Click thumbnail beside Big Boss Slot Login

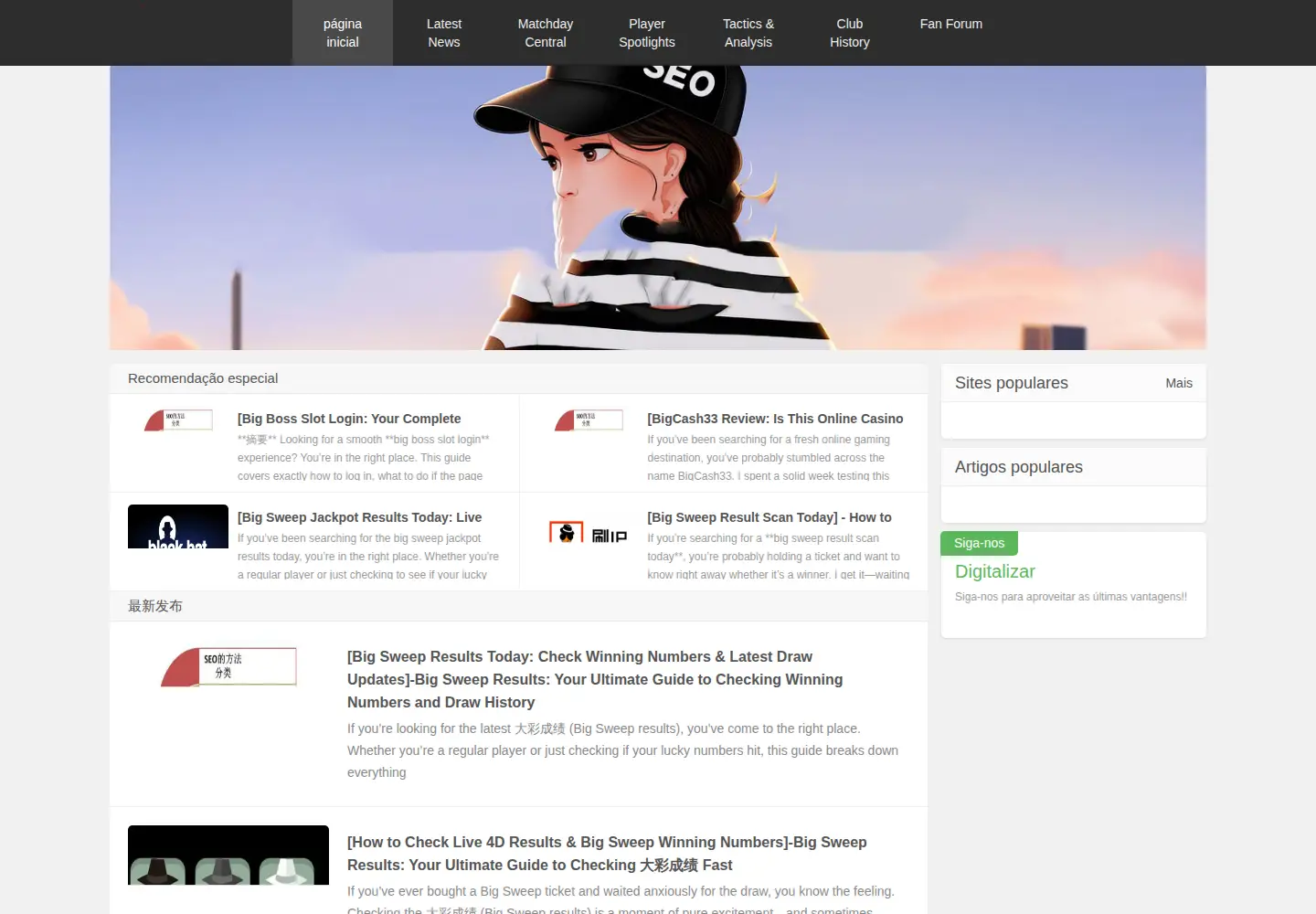pyautogui.click(x=178, y=420)
